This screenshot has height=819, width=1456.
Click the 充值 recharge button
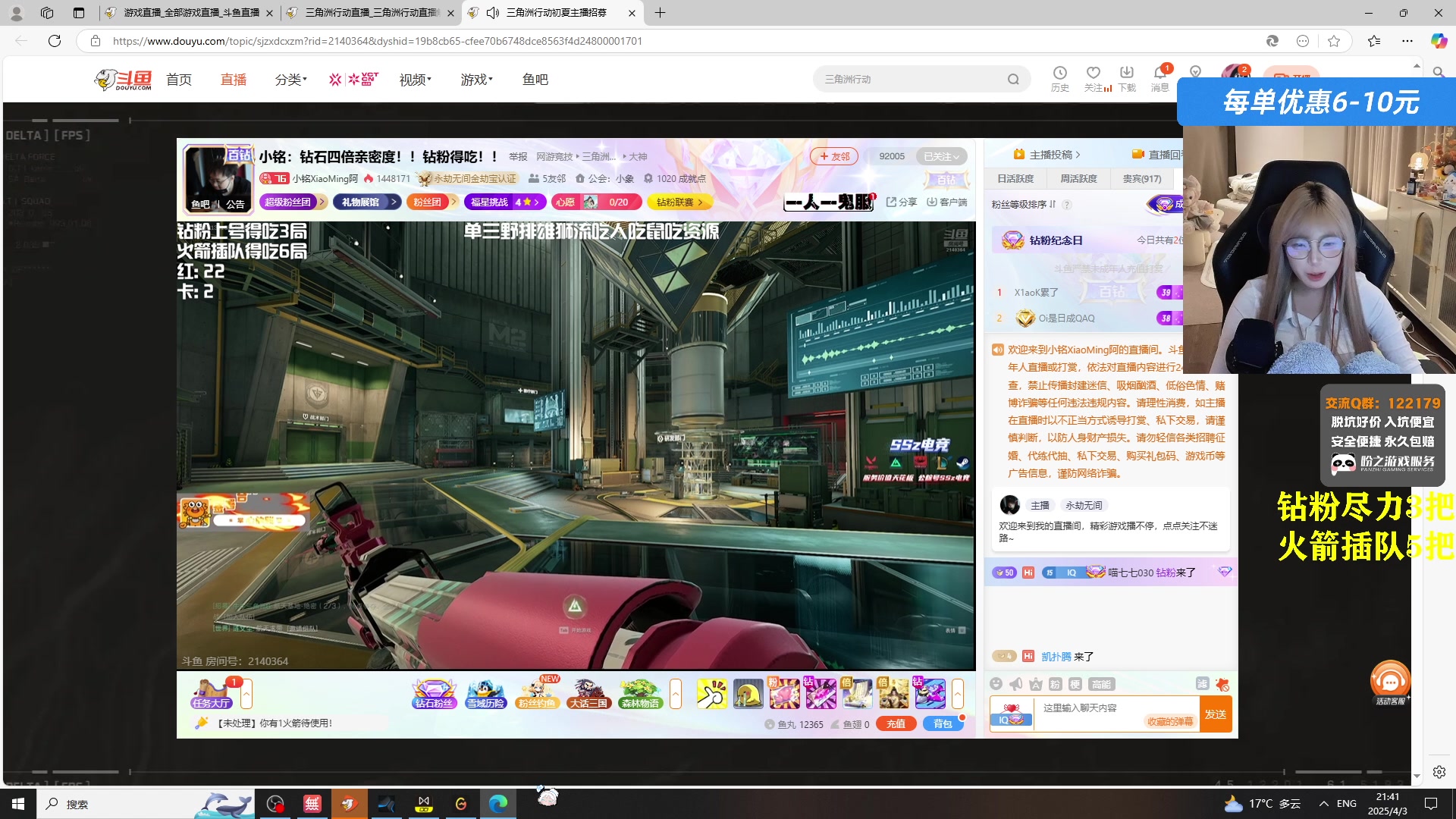tap(896, 723)
